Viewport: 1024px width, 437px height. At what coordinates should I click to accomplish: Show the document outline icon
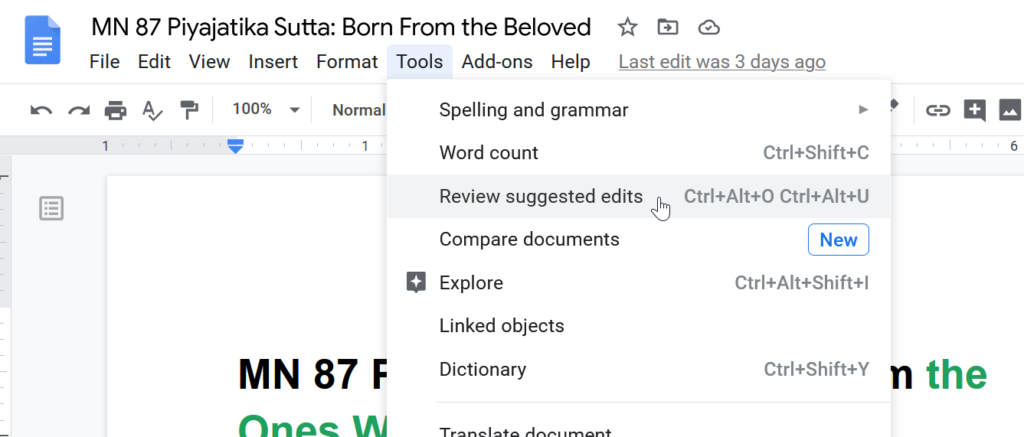click(52, 209)
